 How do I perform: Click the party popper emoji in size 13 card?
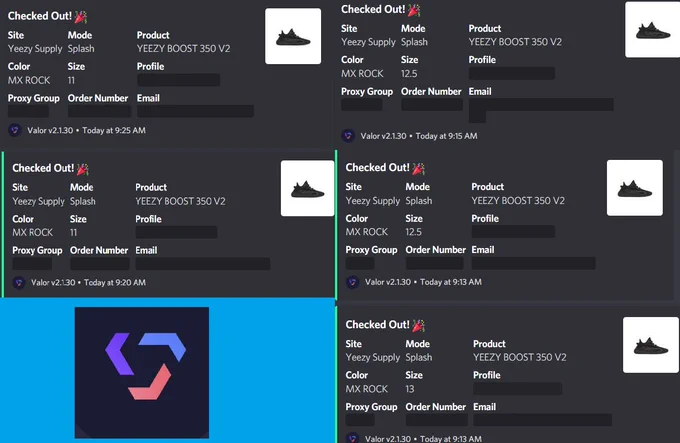point(418,325)
